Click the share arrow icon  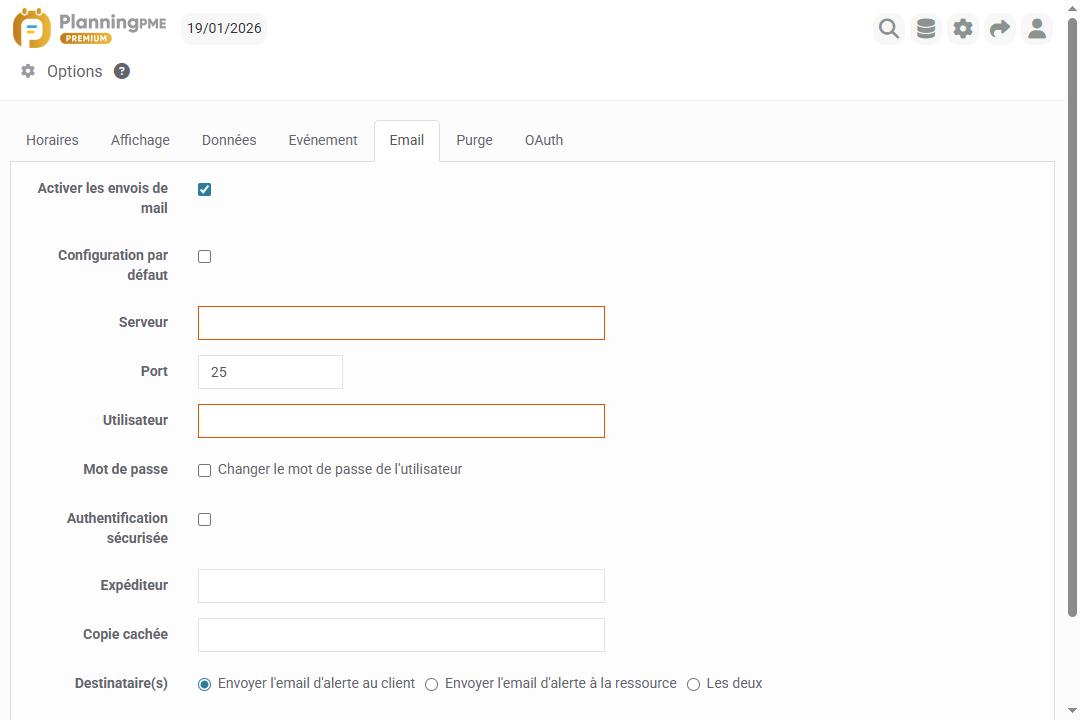click(999, 29)
